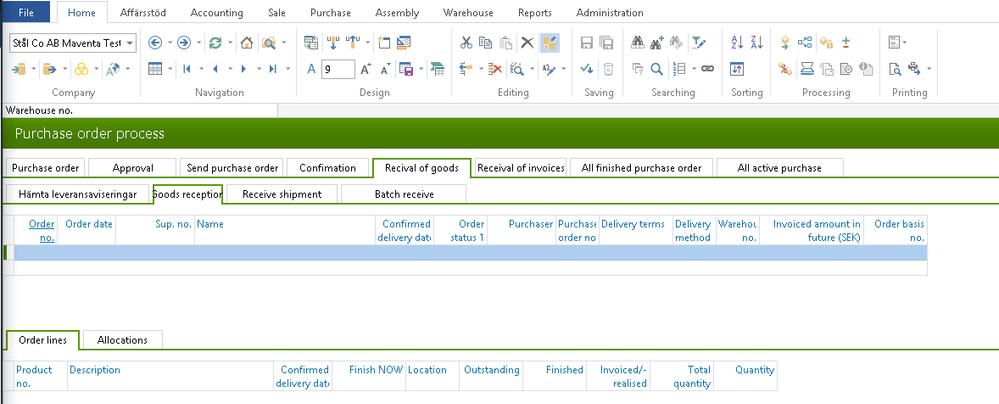Screen dimensions: 999x404
Task: Open the Receive shipment sub-tab
Action: (282, 194)
